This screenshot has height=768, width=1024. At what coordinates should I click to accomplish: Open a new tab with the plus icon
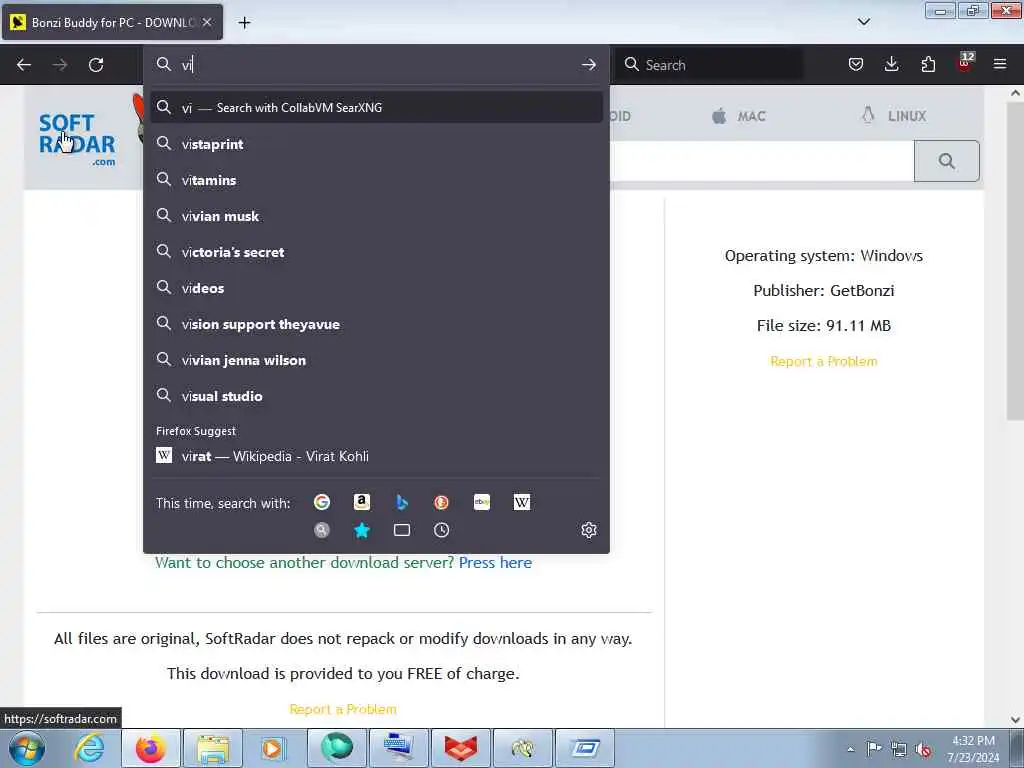tap(244, 23)
